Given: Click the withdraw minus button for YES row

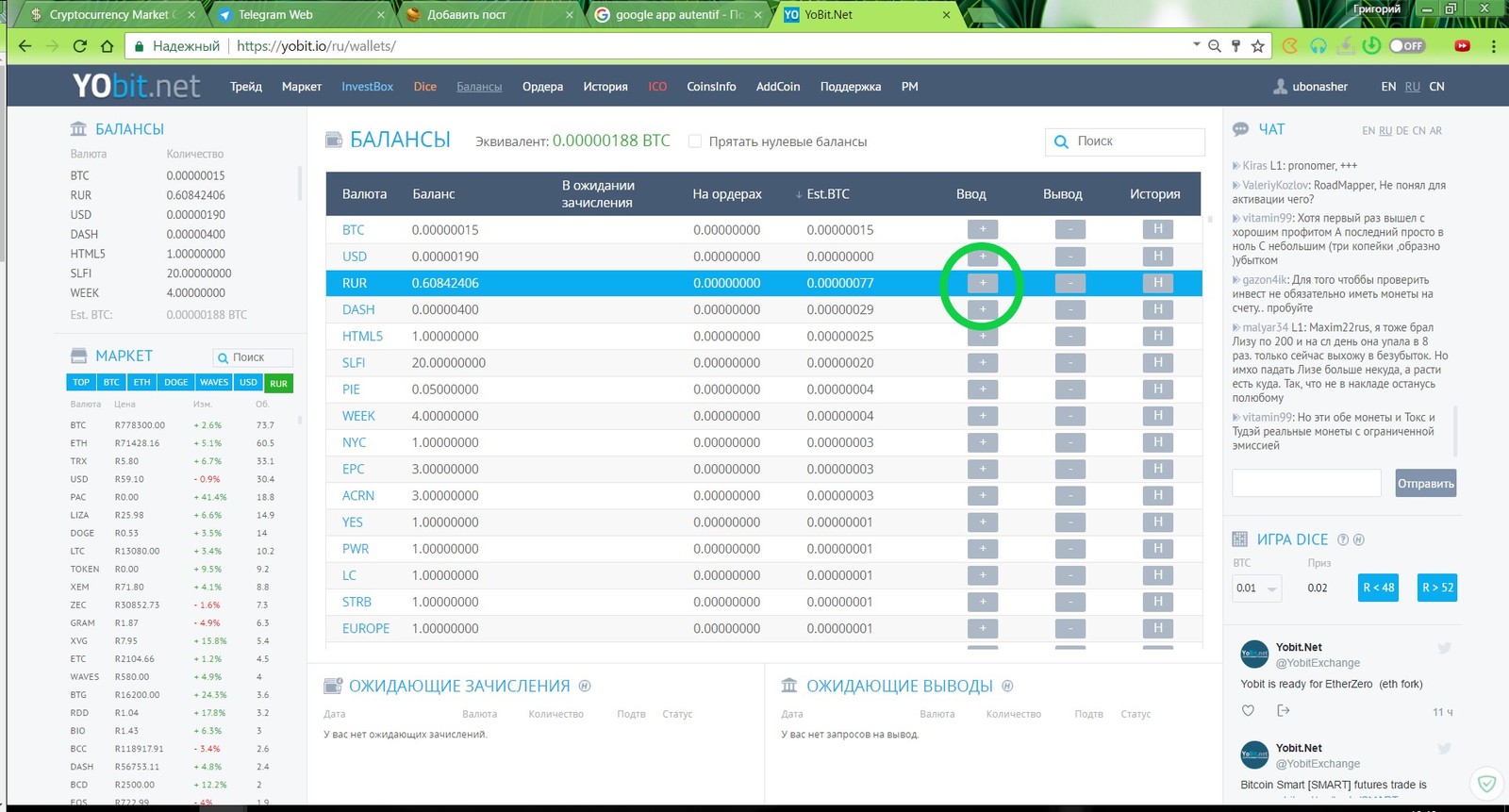Looking at the screenshot, I should (x=1070, y=522).
